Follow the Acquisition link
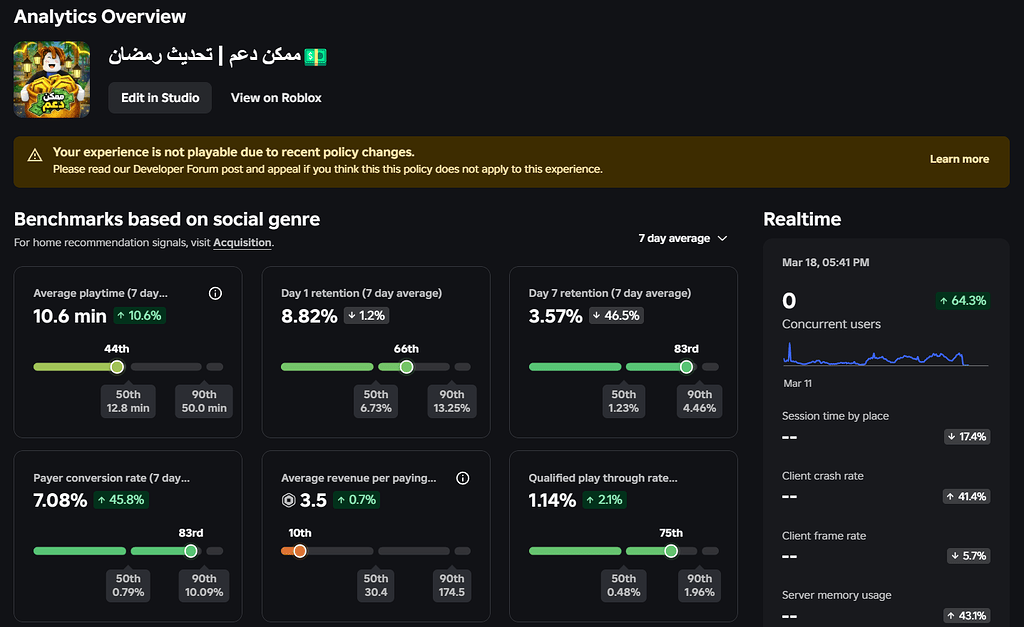 tap(242, 242)
